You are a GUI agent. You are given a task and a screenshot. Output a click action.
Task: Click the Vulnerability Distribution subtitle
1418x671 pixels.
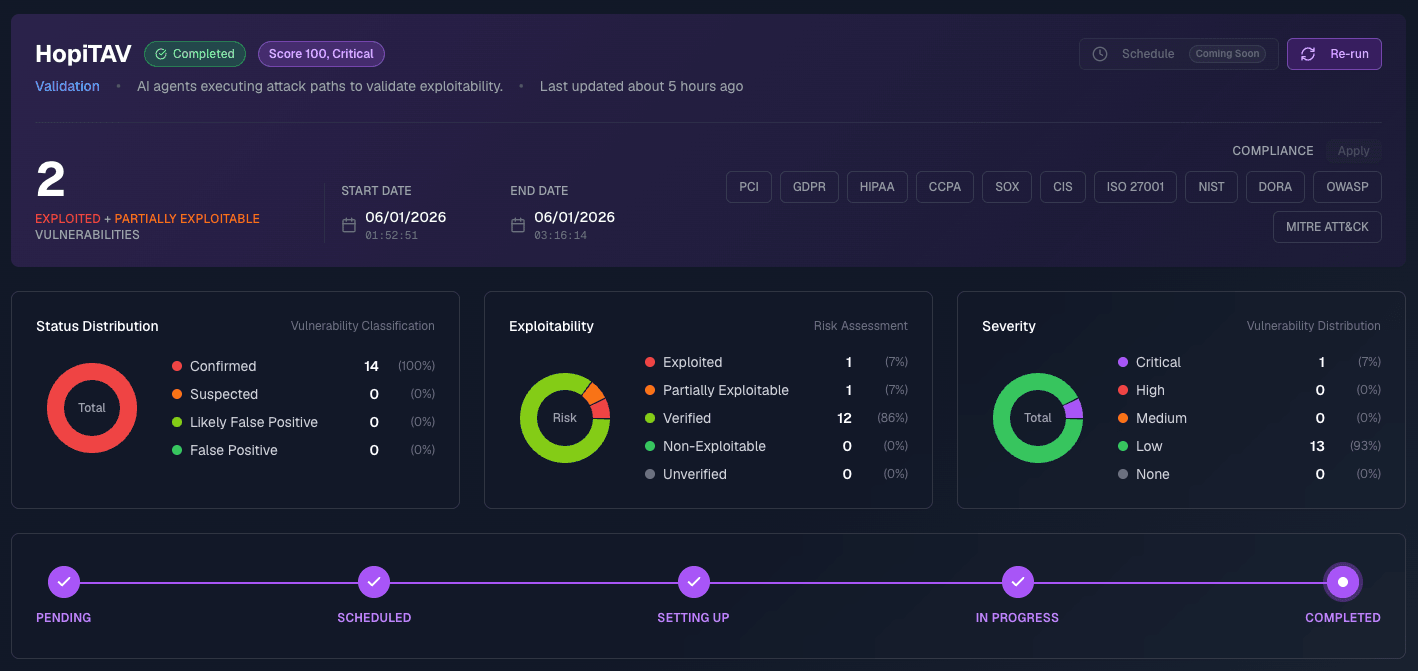1314,326
